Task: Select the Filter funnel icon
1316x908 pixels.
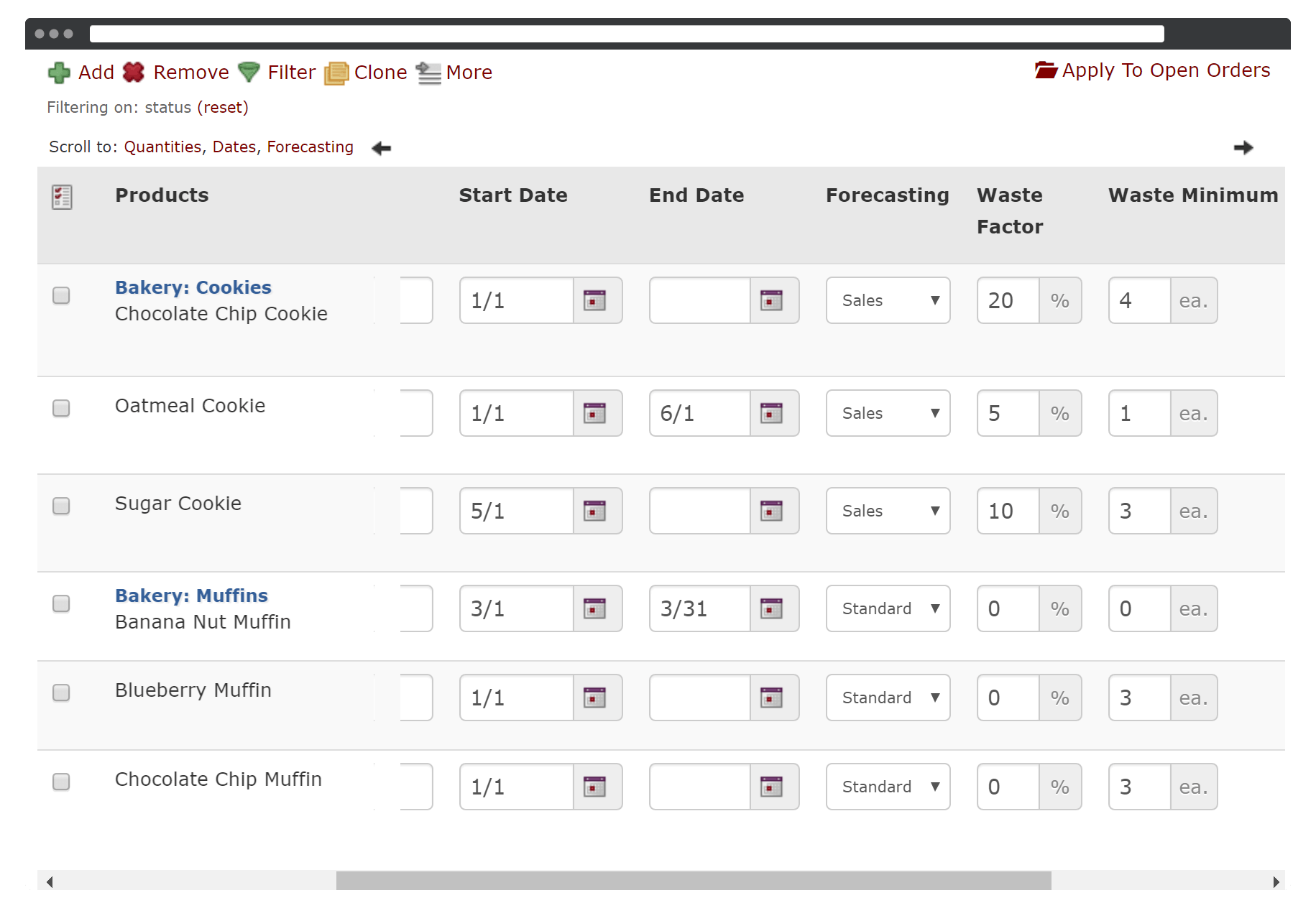Action: pyautogui.click(x=248, y=72)
